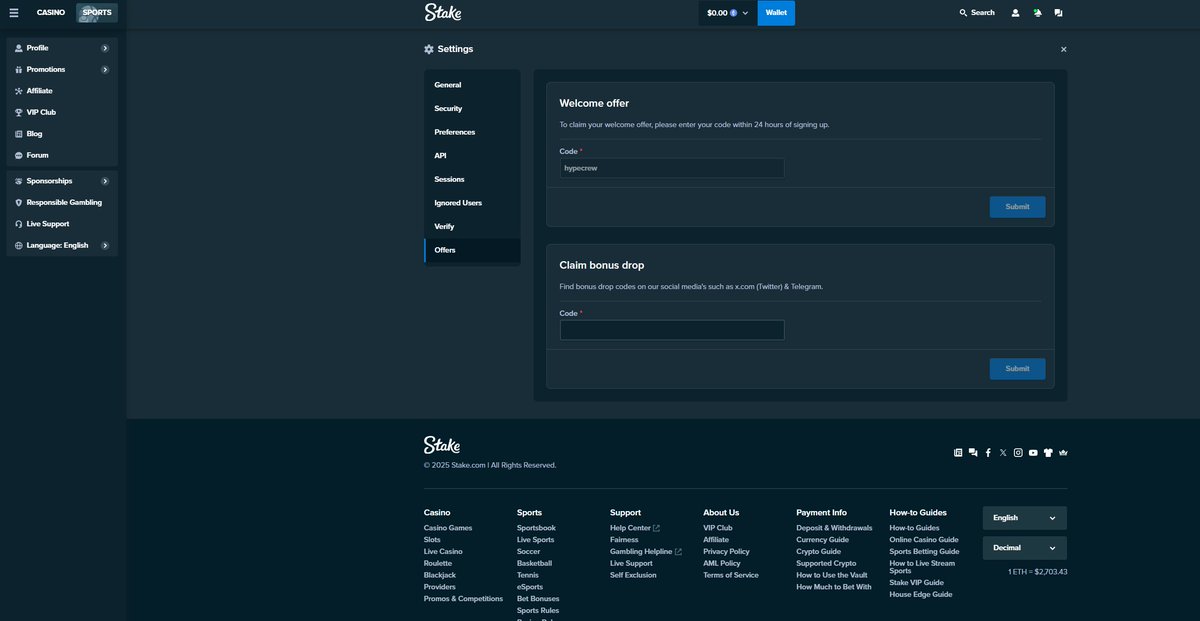The height and width of the screenshot is (621, 1200).
Task: Close the Settings panel with the X
Action: tap(1063, 49)
